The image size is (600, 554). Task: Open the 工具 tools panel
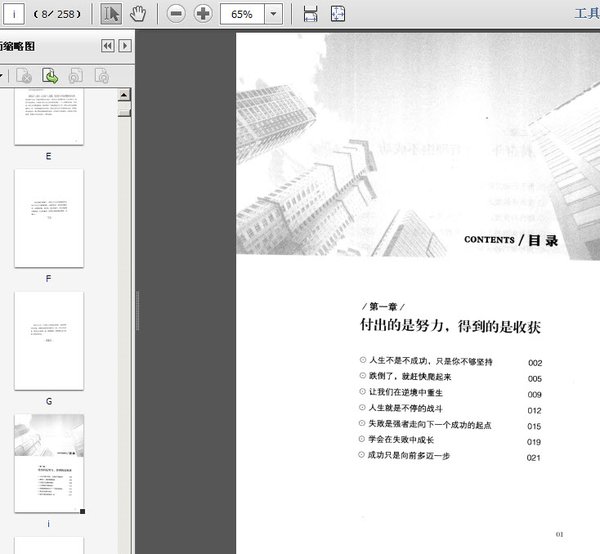pos(587,14)
